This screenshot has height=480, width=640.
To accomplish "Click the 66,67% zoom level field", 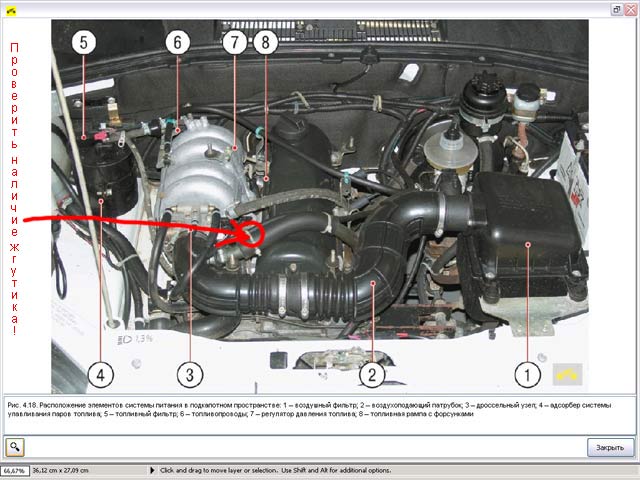I will [14, 470].
